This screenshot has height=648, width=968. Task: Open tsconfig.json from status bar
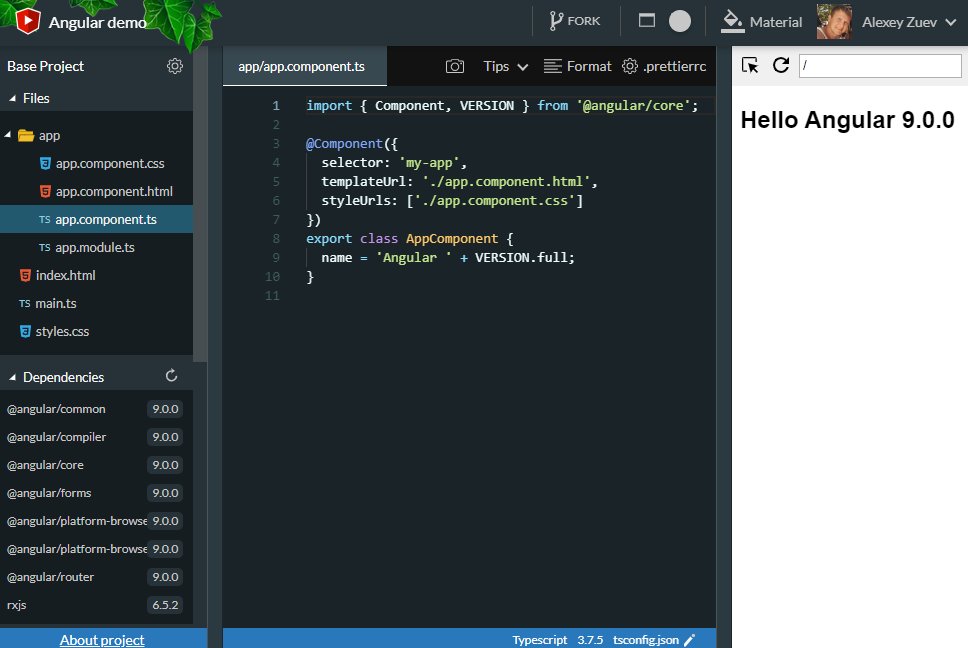click(646, 640)
